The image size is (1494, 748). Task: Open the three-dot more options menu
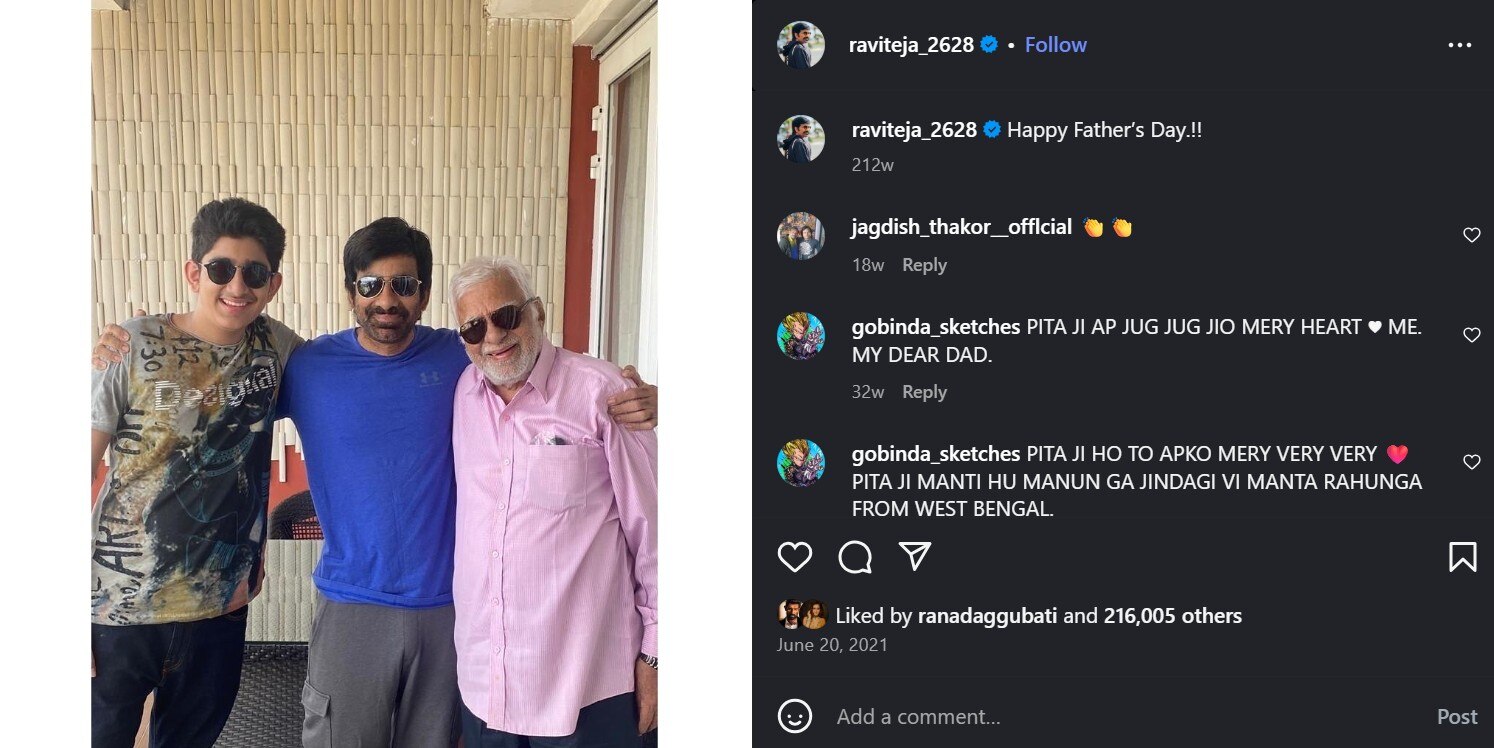1460,45
